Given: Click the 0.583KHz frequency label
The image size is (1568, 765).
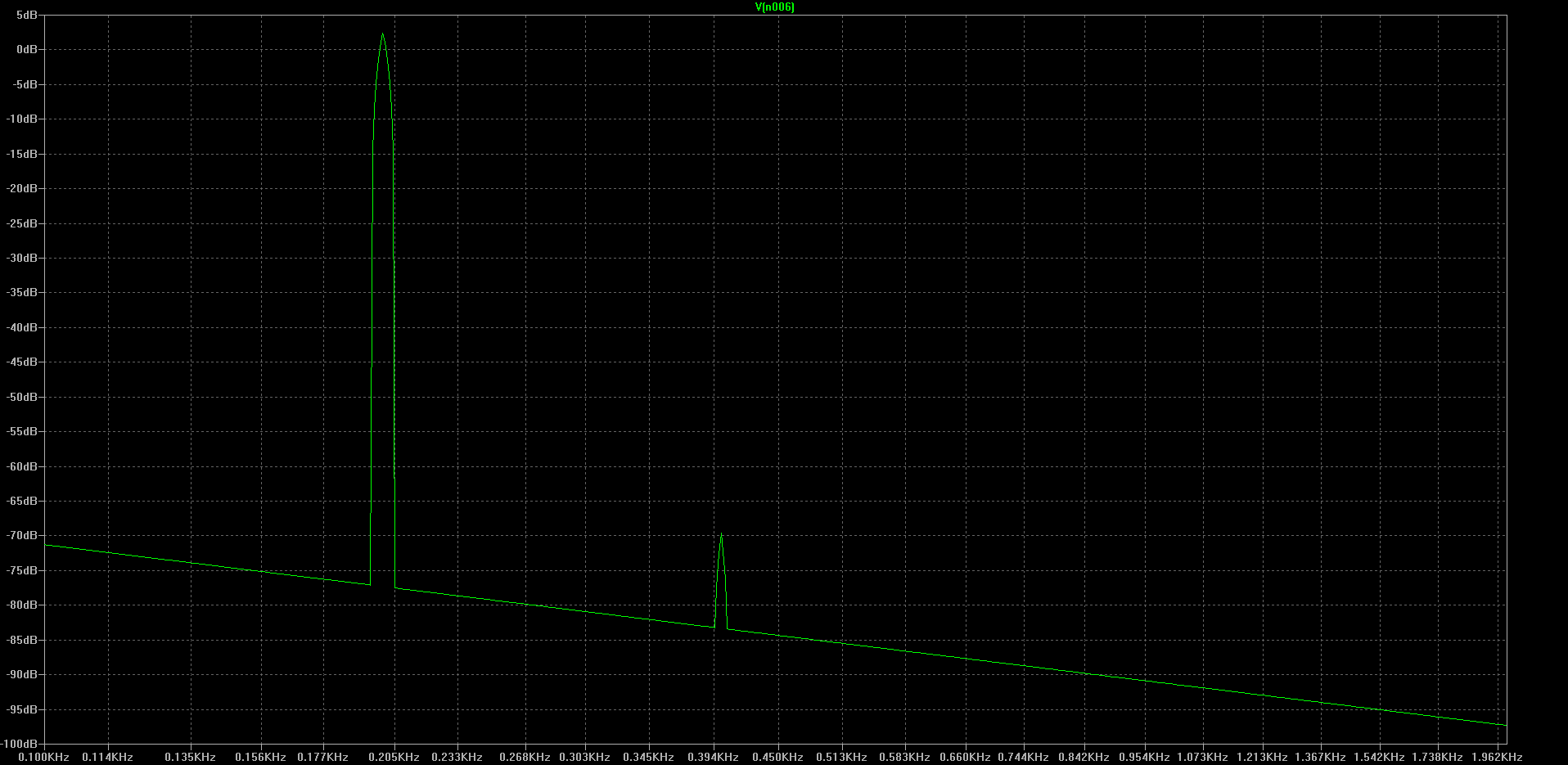Looking at the screenshot, I should [x=904, y=758].
